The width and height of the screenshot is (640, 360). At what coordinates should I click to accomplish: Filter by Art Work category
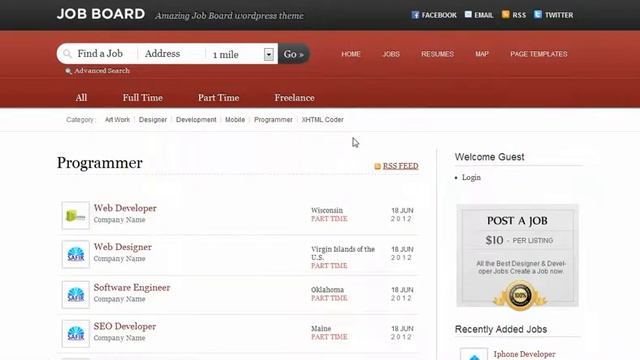(x=117, y=120)
